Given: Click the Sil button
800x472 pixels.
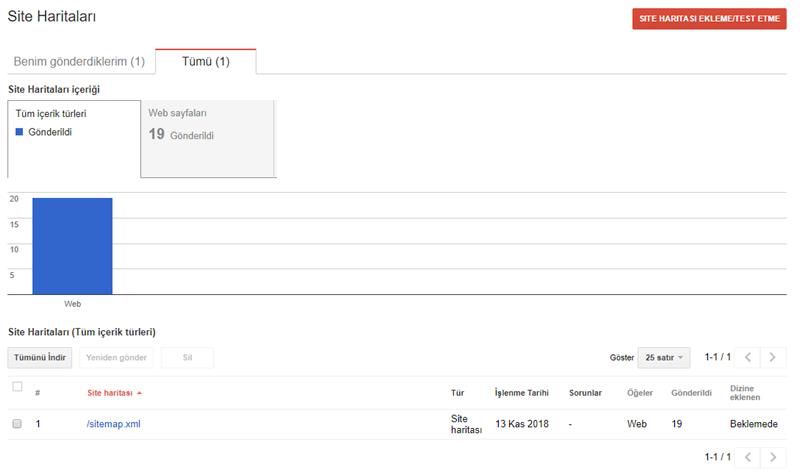Looking at the screenshot, I should pos(187,357).
